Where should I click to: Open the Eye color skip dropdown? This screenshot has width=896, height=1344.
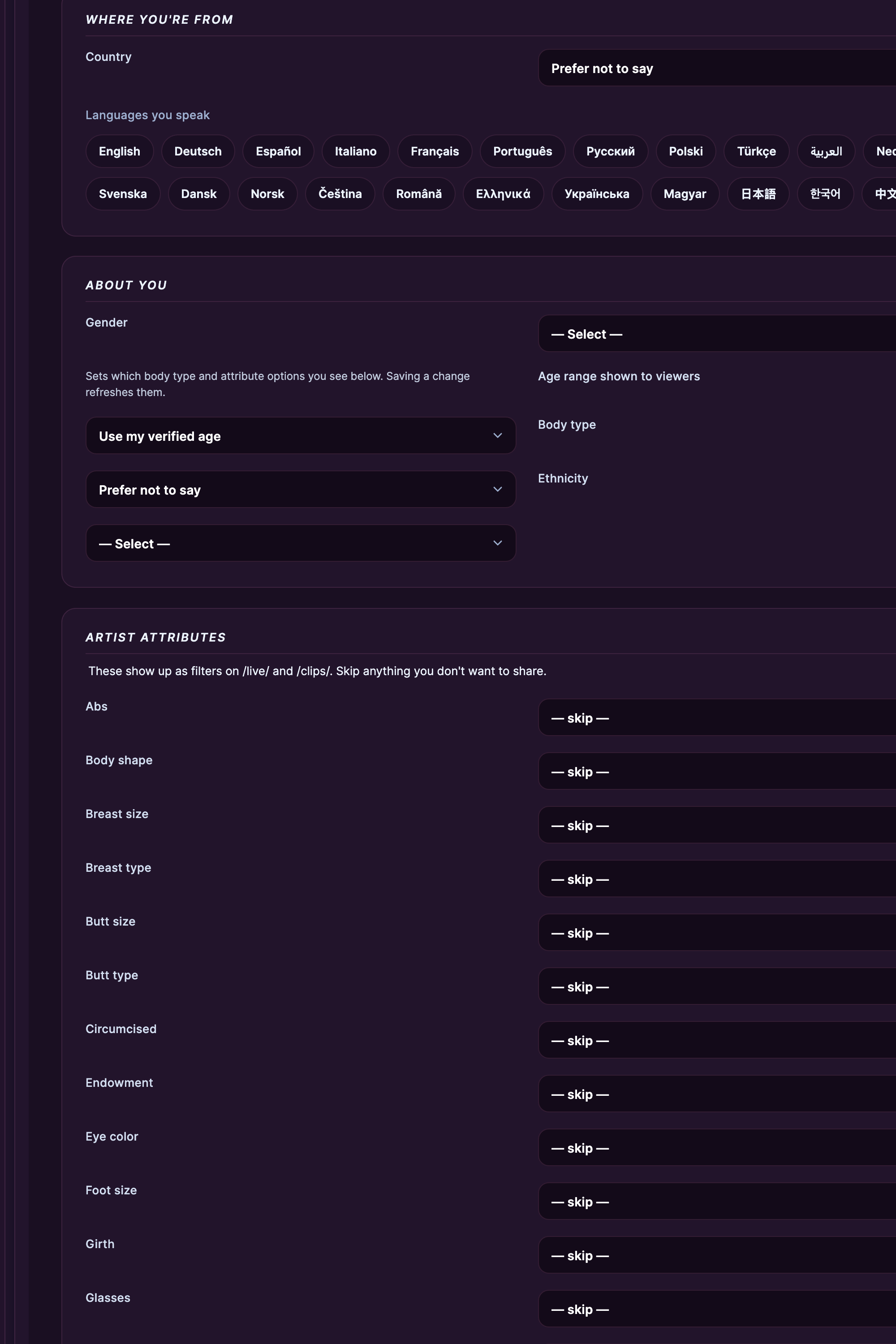click(x=717, y=1147)
